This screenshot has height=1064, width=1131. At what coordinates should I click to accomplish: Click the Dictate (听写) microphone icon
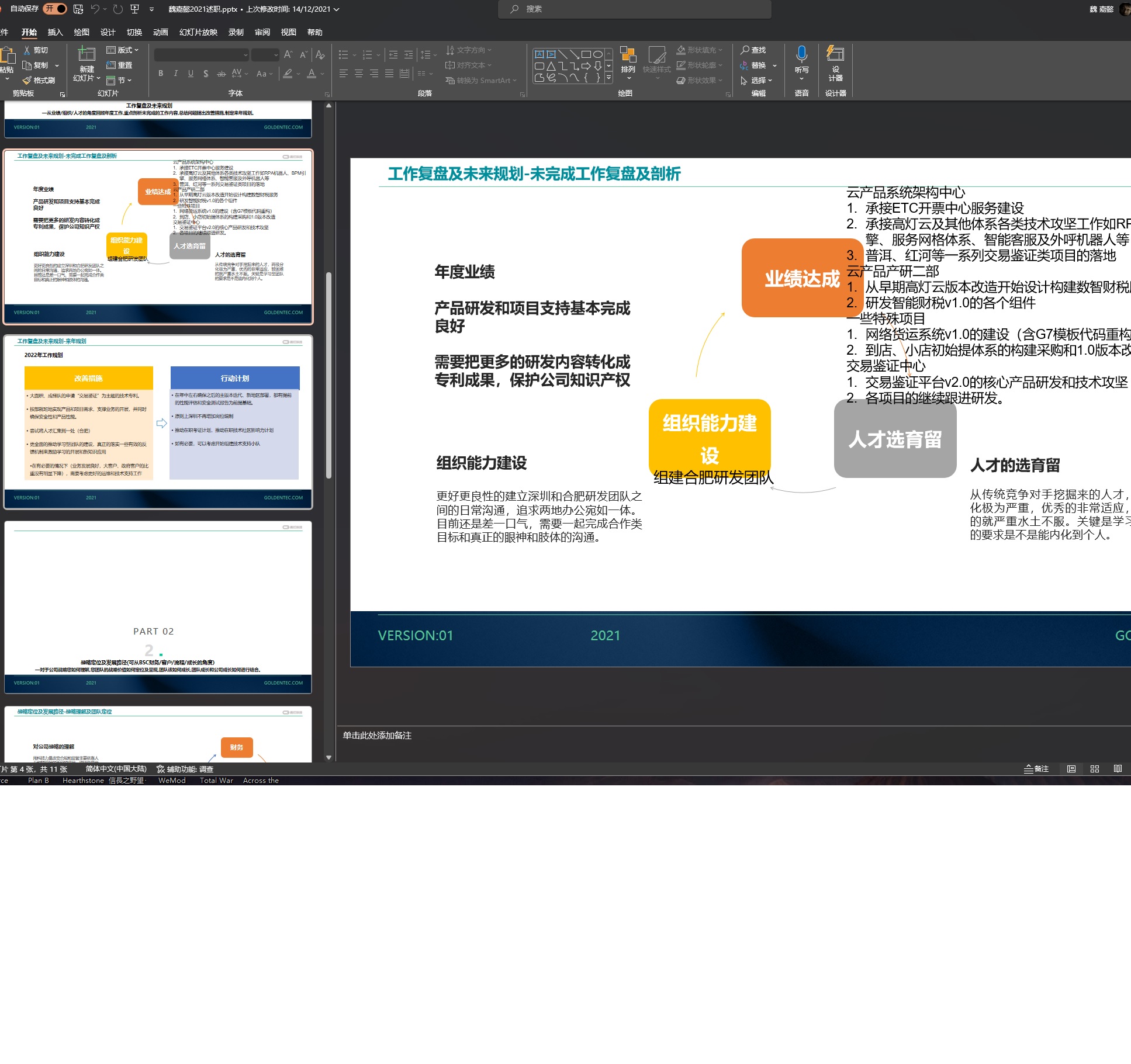(801, 54)
